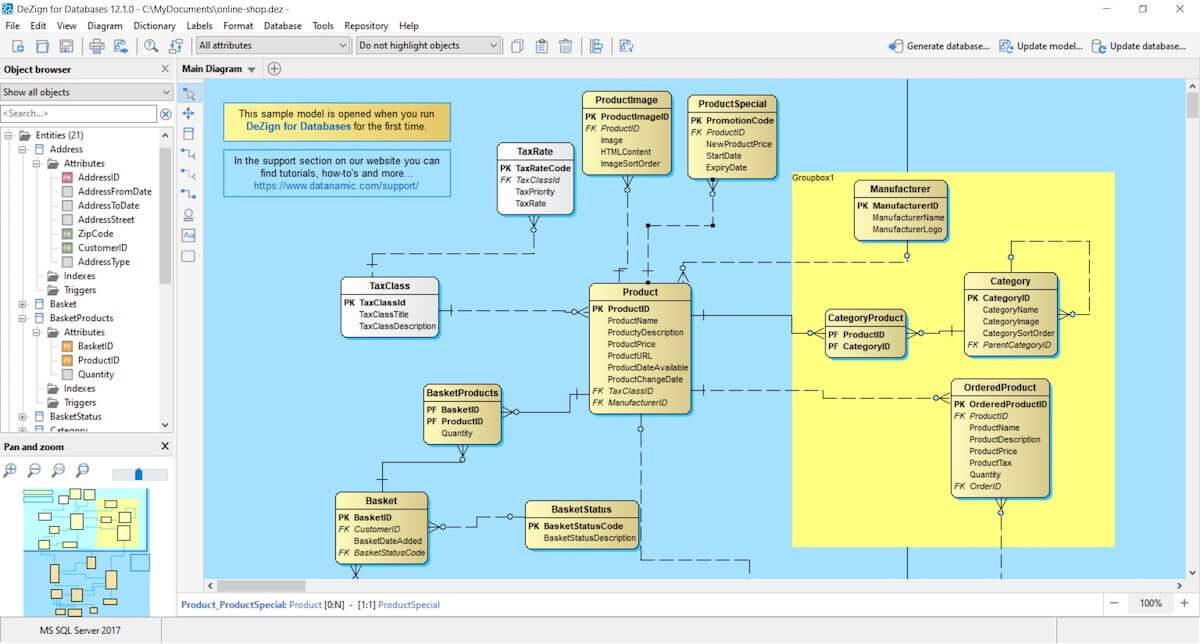
Task: Open the datanamic.com support link
Action: 335,186
